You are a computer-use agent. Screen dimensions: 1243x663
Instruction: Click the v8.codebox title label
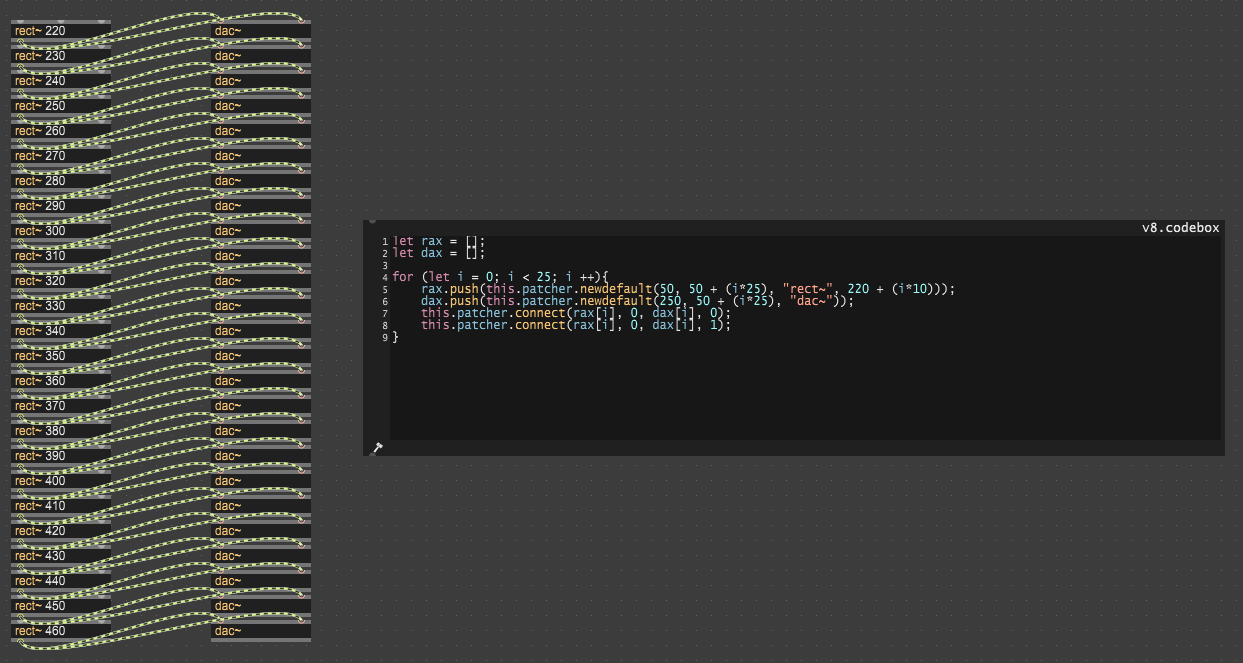(x=1180, y=228)
